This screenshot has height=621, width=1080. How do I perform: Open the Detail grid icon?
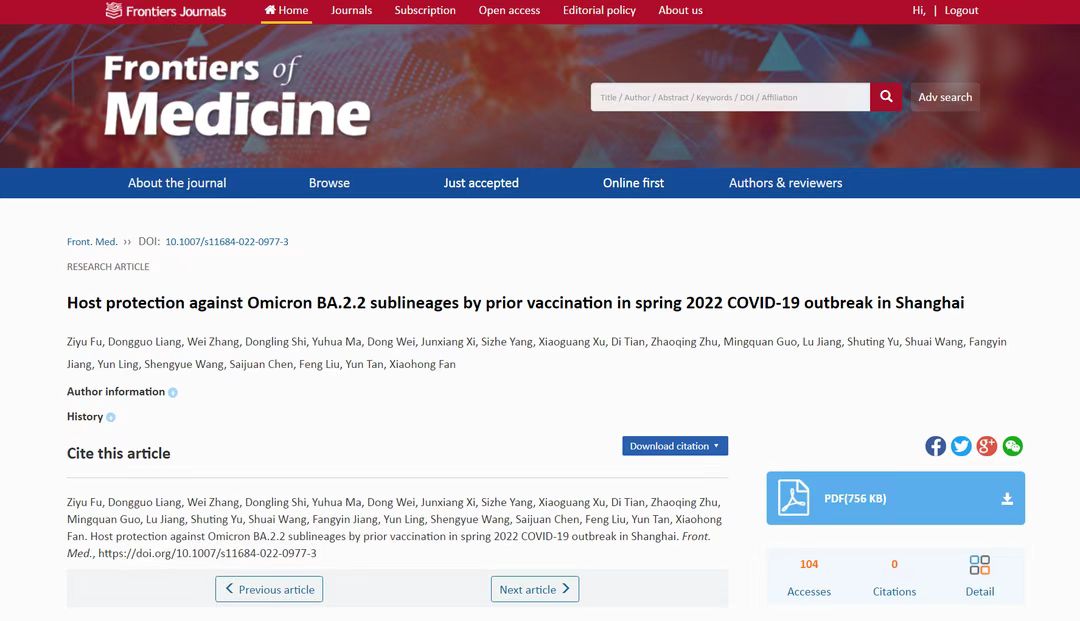[x=979, y=566]
